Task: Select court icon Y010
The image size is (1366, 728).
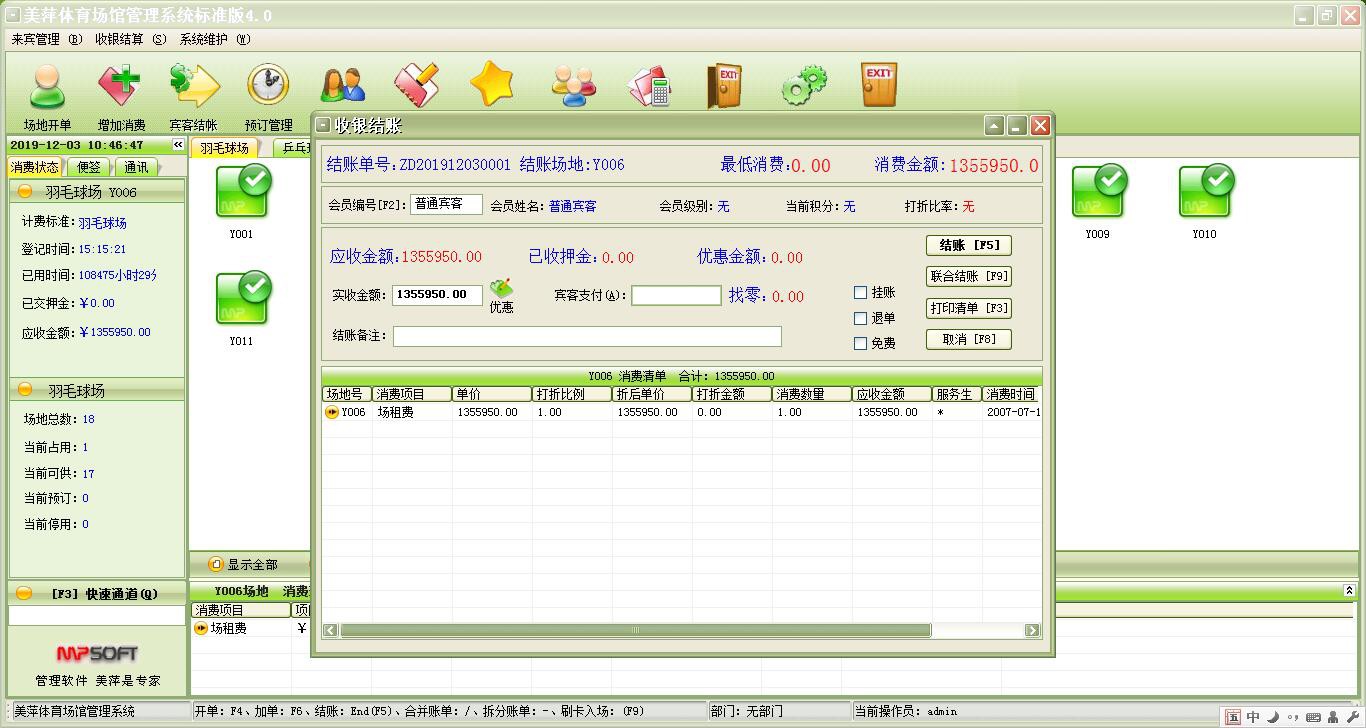Action: click(x=1205, y=192)
